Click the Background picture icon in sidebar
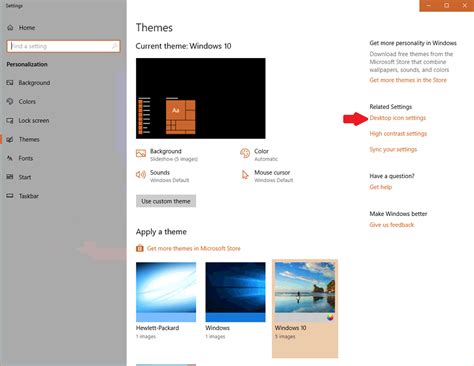This screenshot has height=366, width=474. (10, 83)
